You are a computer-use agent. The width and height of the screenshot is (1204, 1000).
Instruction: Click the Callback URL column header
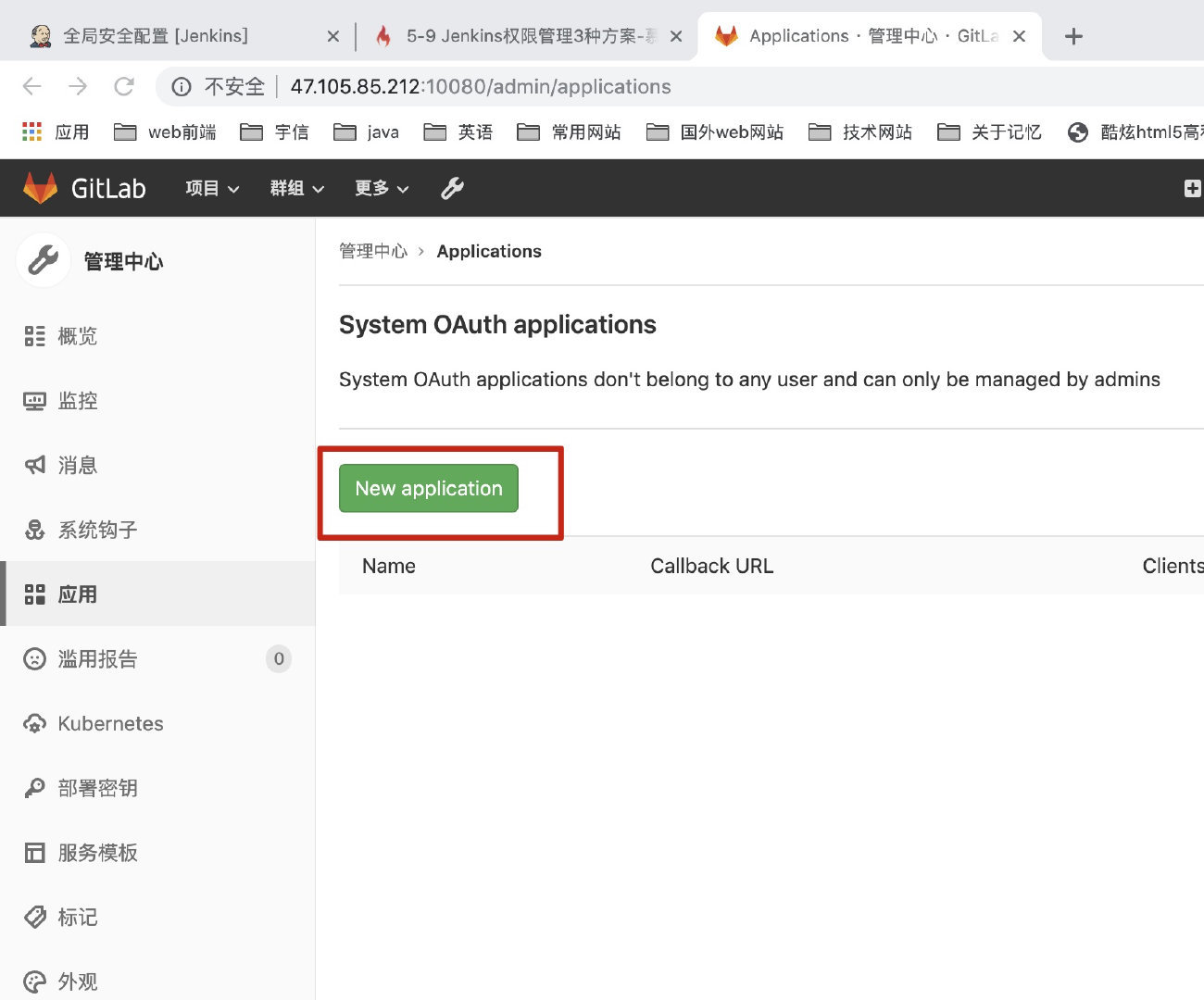pyautogui.click(x=711, y=566)
